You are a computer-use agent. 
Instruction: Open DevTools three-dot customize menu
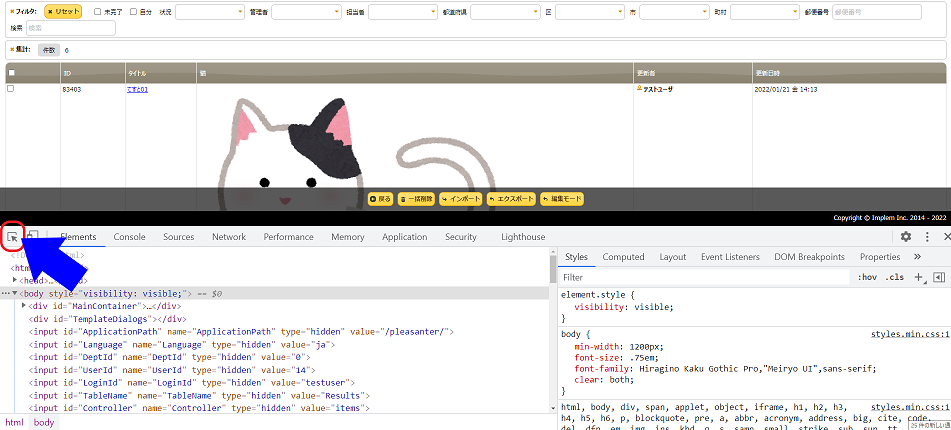click(927, 237)
